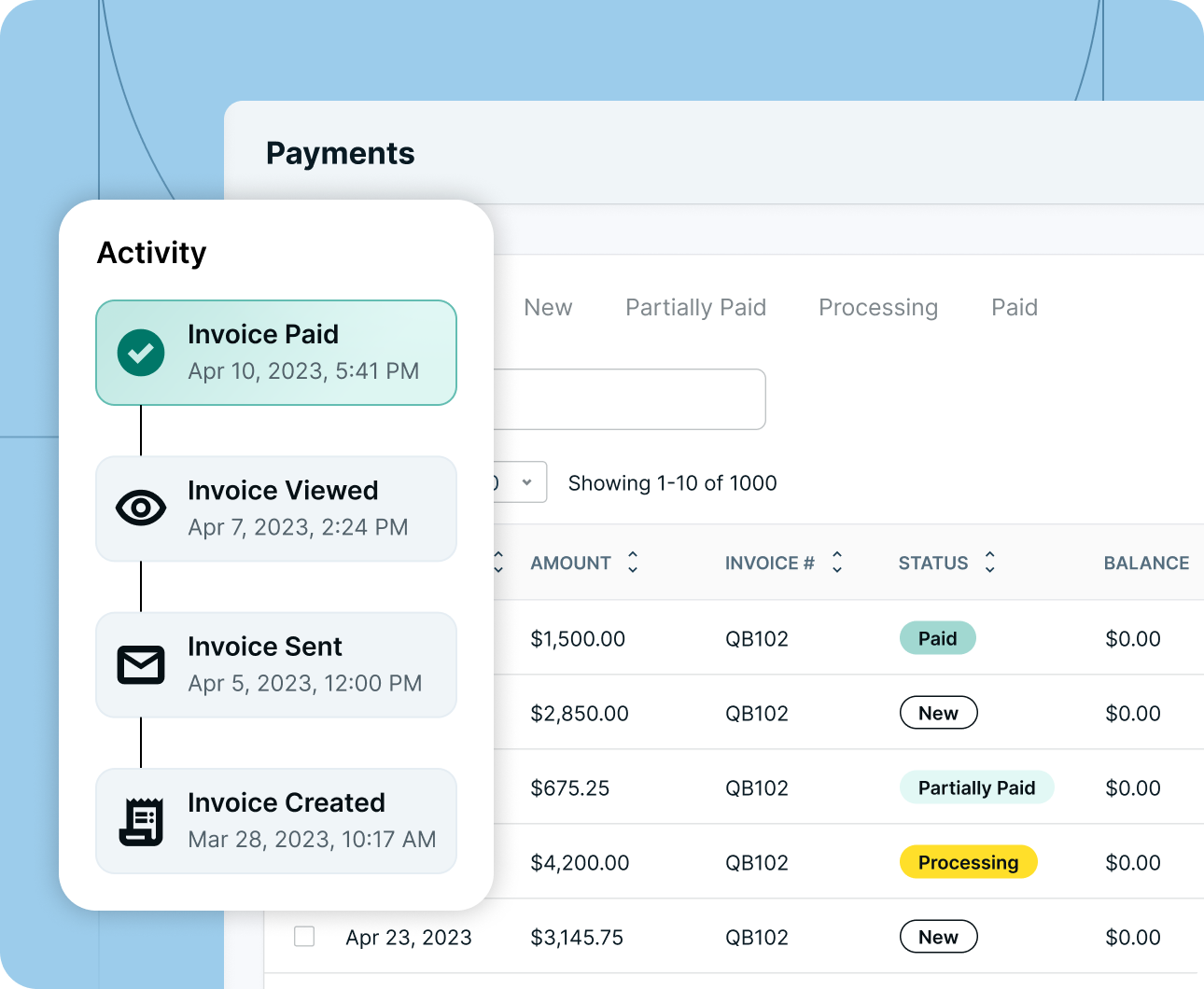This screenshot has width=1204, height=989.
Task: Click the $3,145.75 amount cell
Action: tap(577, 938)
